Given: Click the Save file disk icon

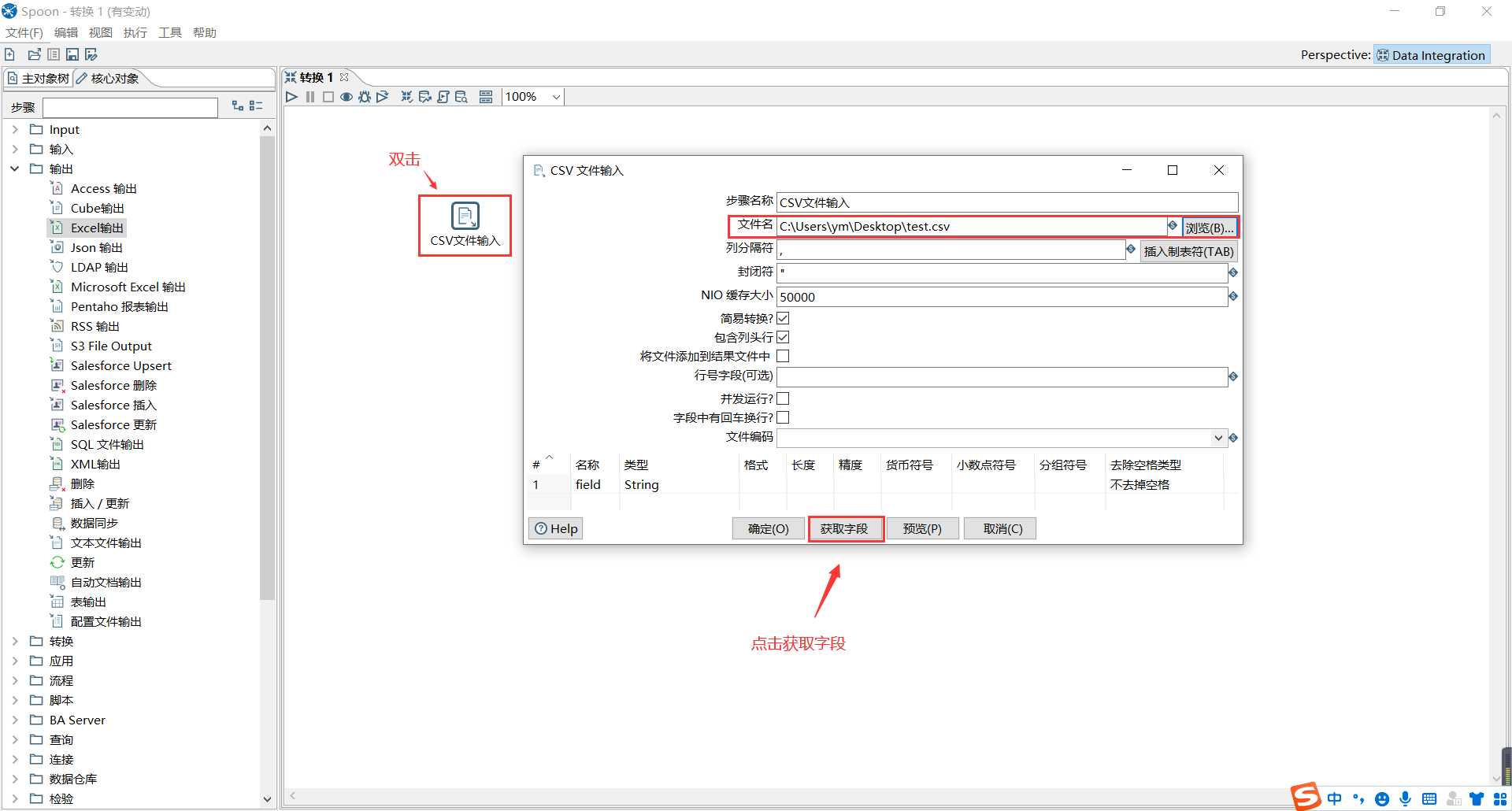Looking at the screenshot, I should (72, 54).
